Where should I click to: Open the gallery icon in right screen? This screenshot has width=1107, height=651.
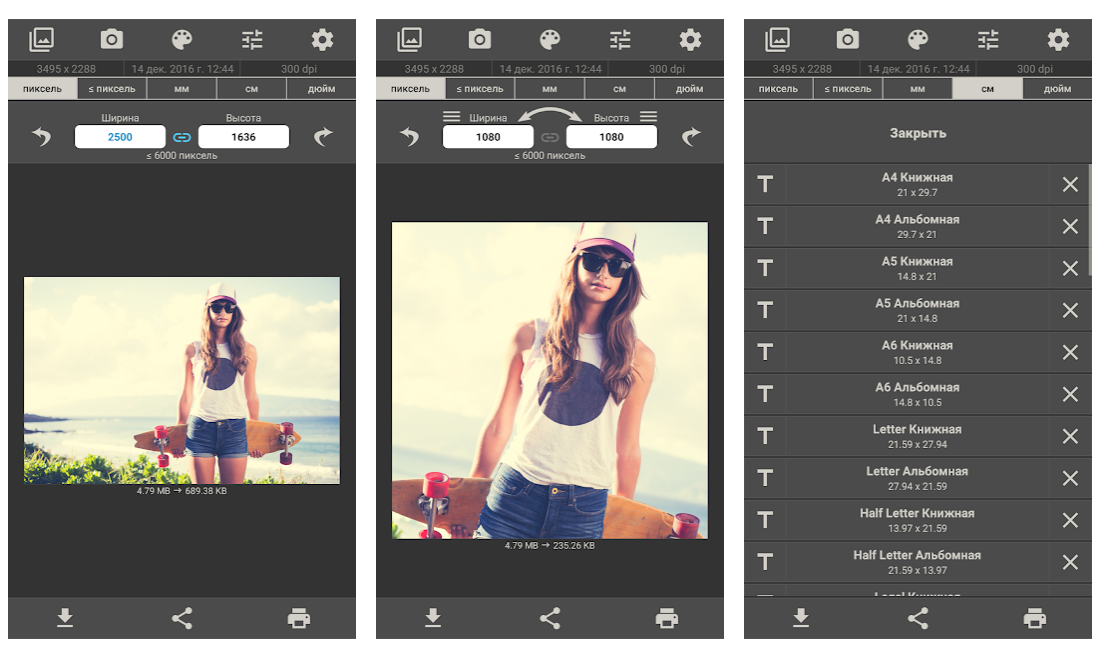click(777, 40)
